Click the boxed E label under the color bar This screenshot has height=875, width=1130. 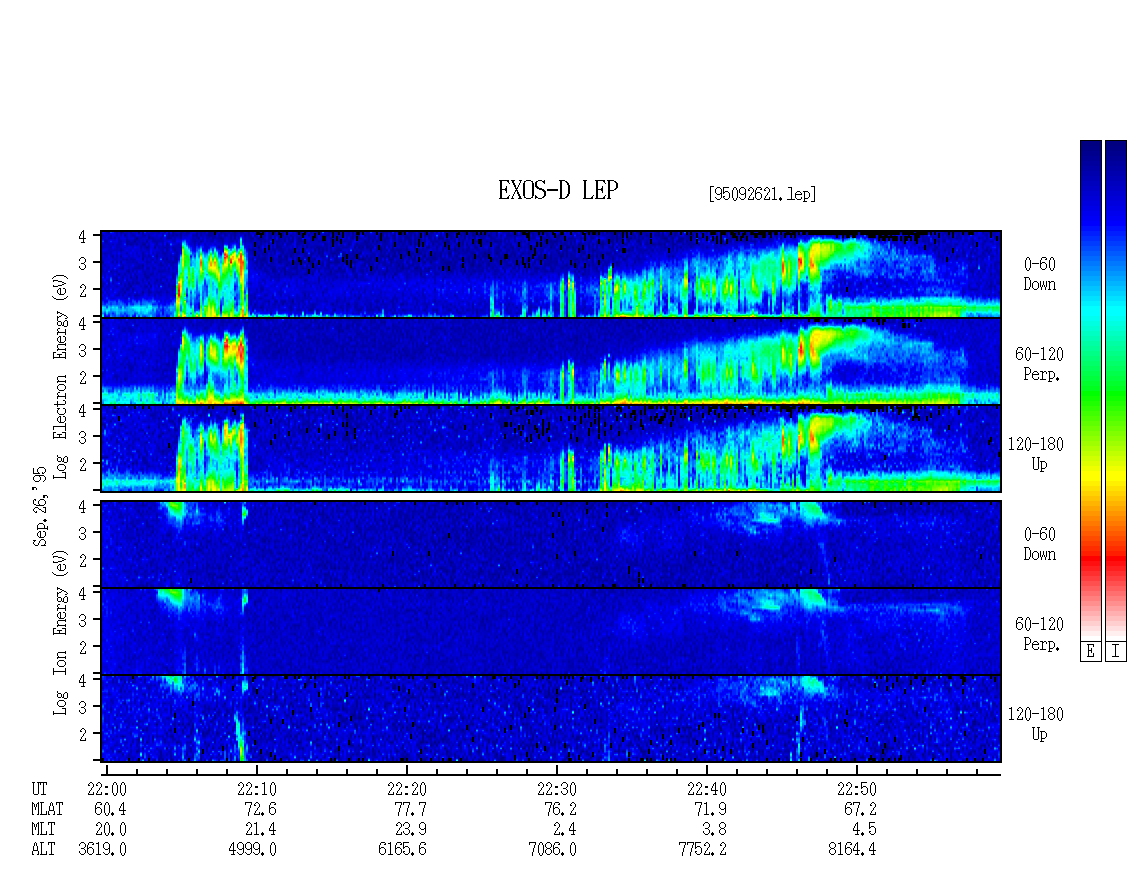(x=1090, y=652)
